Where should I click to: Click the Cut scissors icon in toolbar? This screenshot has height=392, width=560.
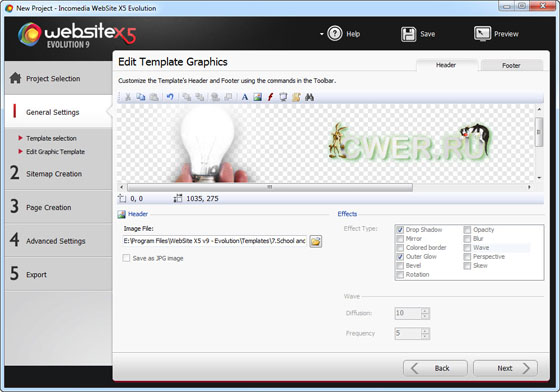[128, 97]
